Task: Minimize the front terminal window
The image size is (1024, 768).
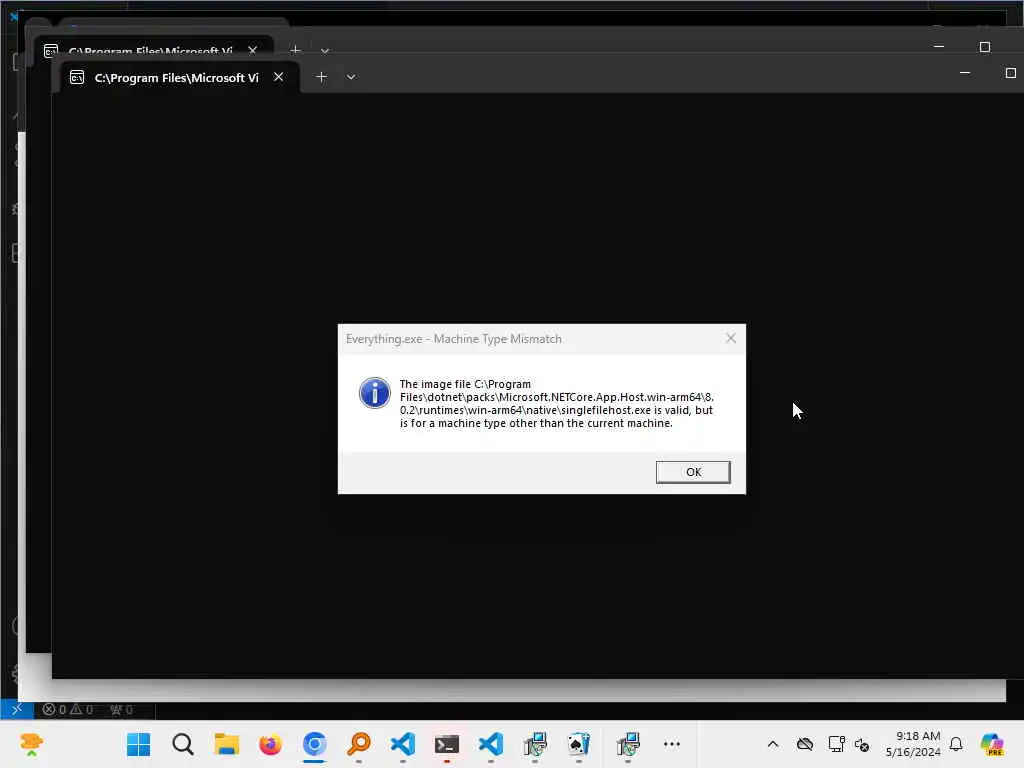Action: click(x=965, y=73)
